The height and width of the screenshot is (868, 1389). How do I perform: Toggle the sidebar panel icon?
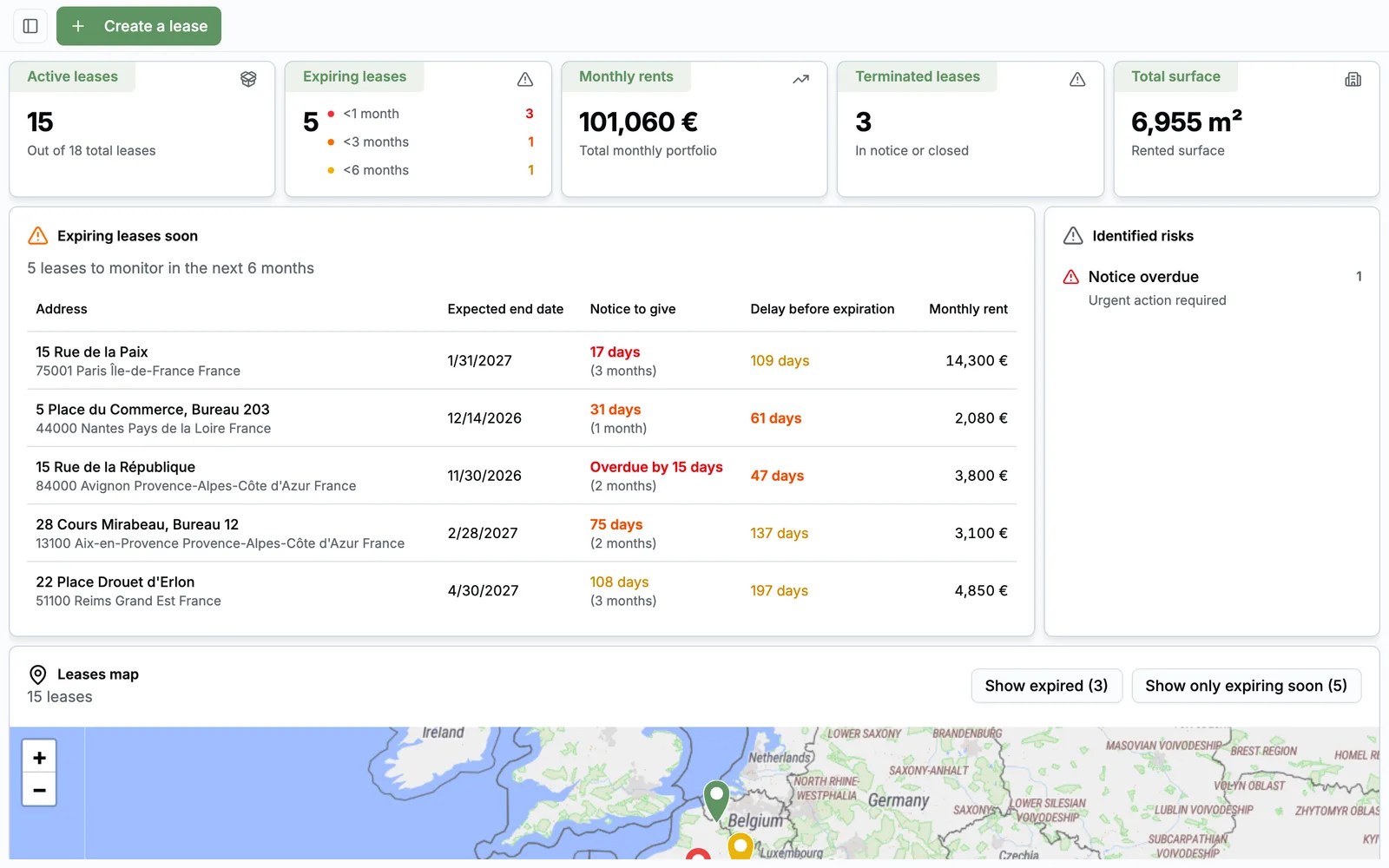click(x=30, y=26)
